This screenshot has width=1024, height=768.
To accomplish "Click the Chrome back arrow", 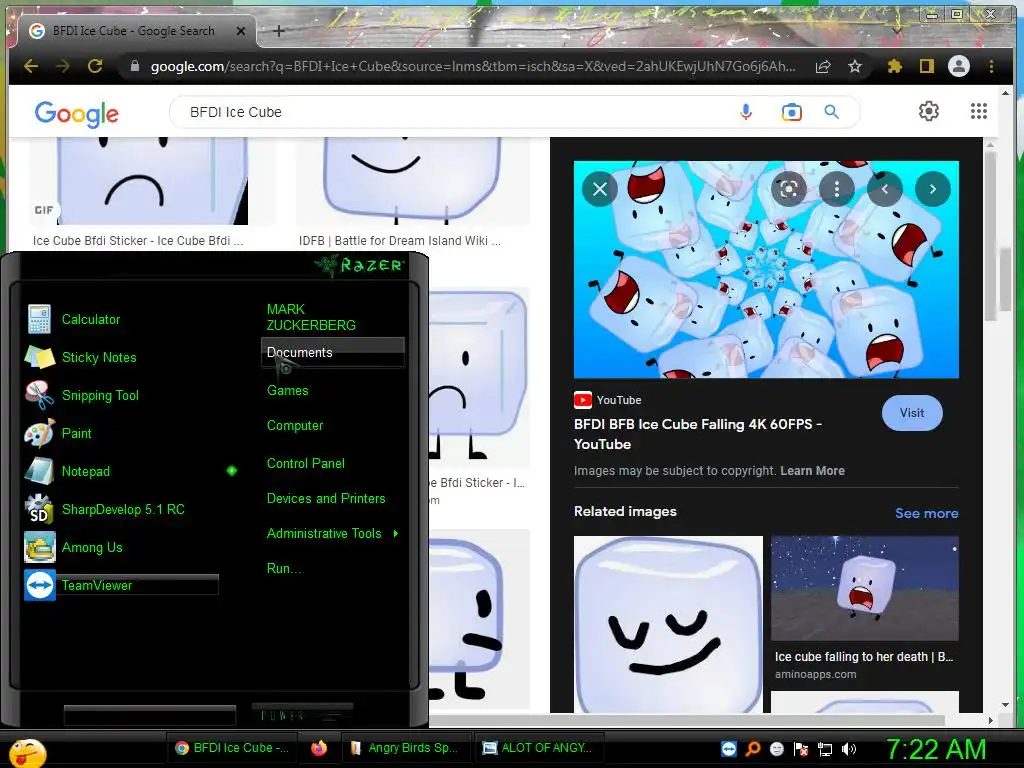I will 31,66.
